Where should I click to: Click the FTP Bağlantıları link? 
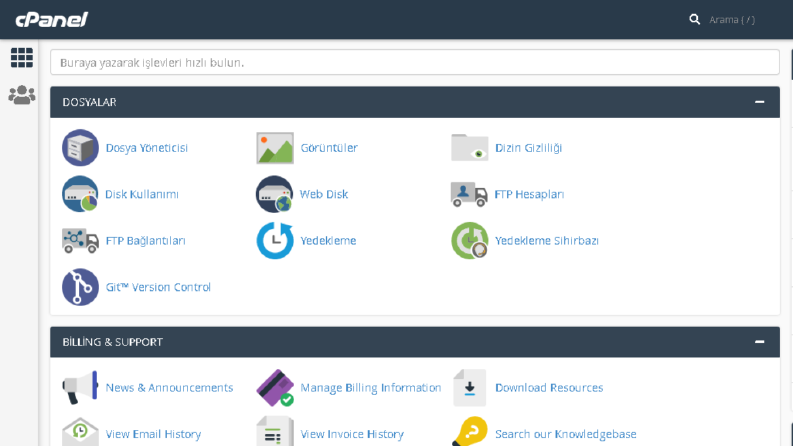pyautogui.click(x=146, y=241)
